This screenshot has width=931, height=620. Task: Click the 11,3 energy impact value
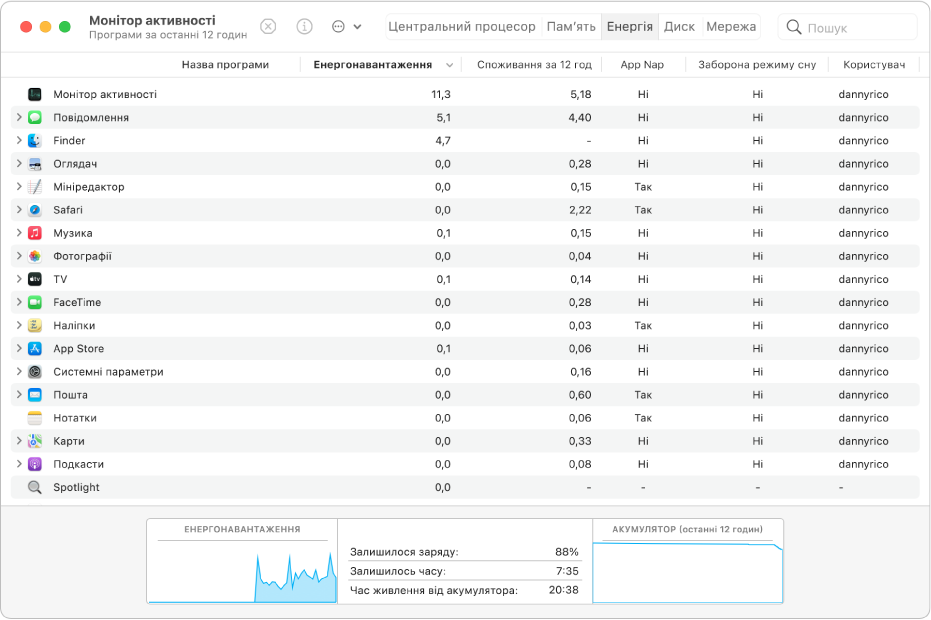pyautogui.click(x=441, y=94)
